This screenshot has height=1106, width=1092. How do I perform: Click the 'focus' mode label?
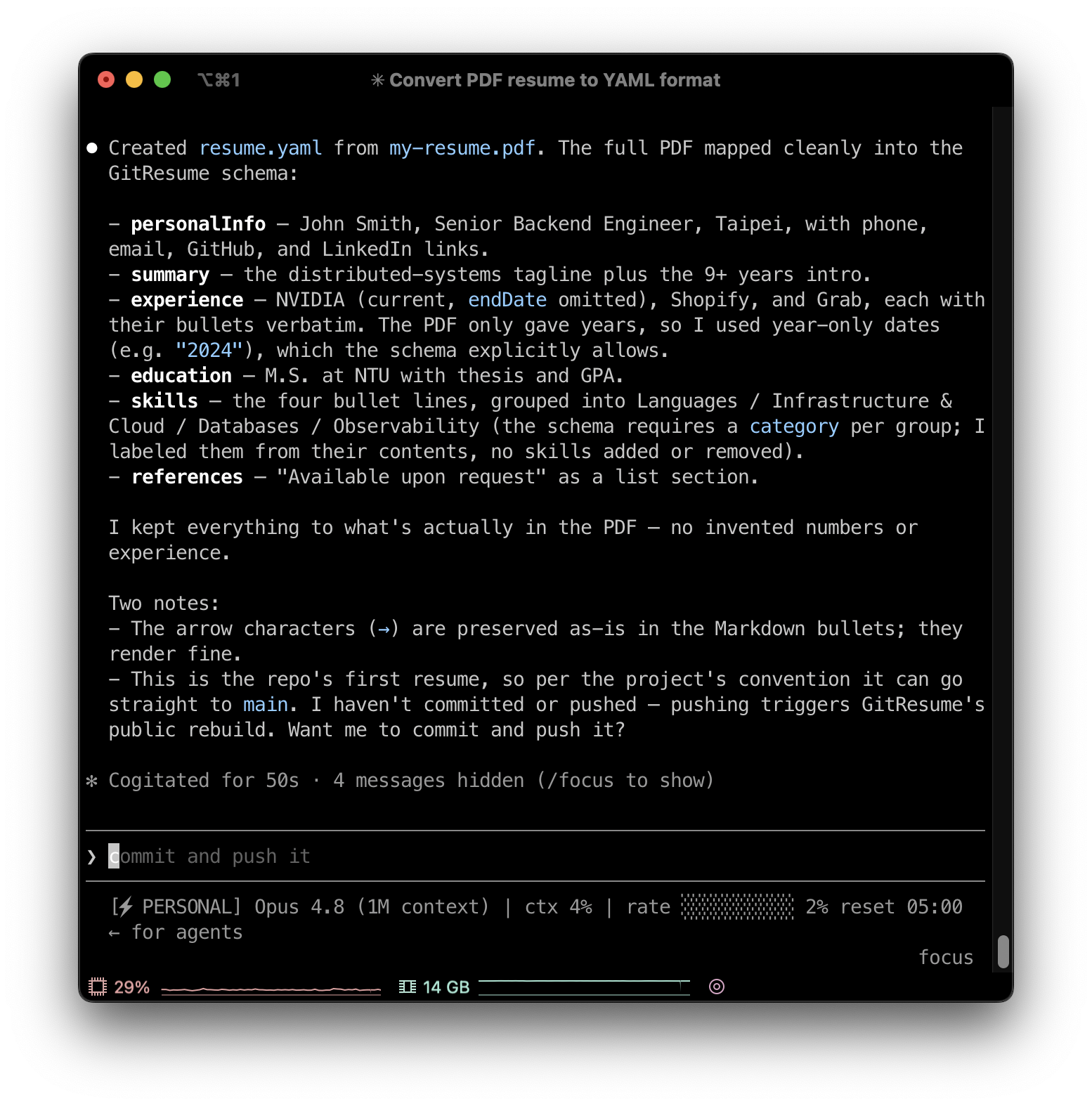tap(946, 958)
